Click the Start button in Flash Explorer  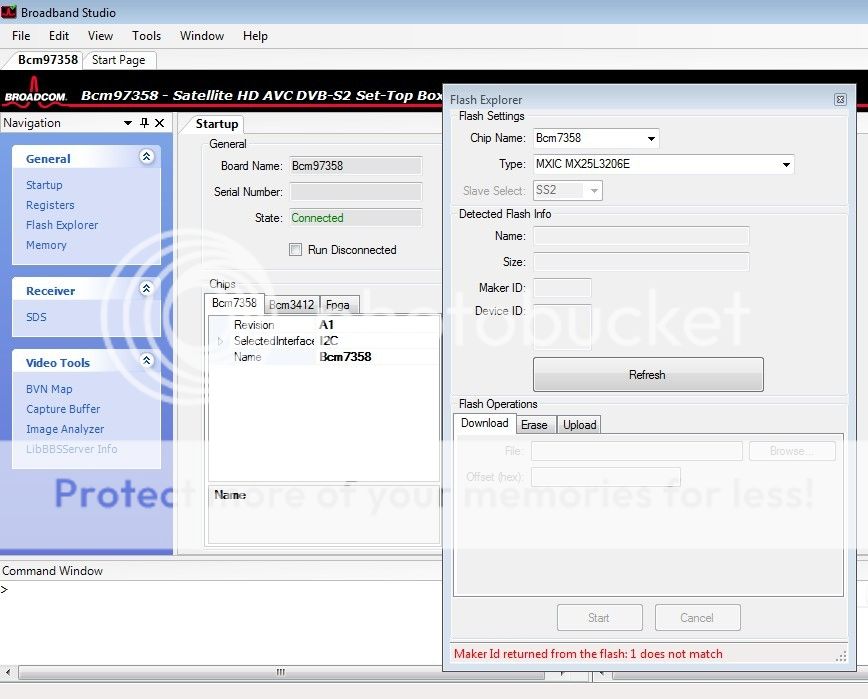pos(600,618)
